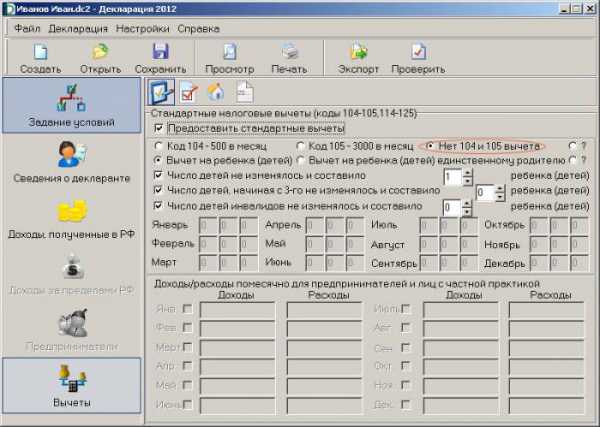Toggle Число детей не изменялось и составило
This screenshot has height=427, width=600.
158,175
